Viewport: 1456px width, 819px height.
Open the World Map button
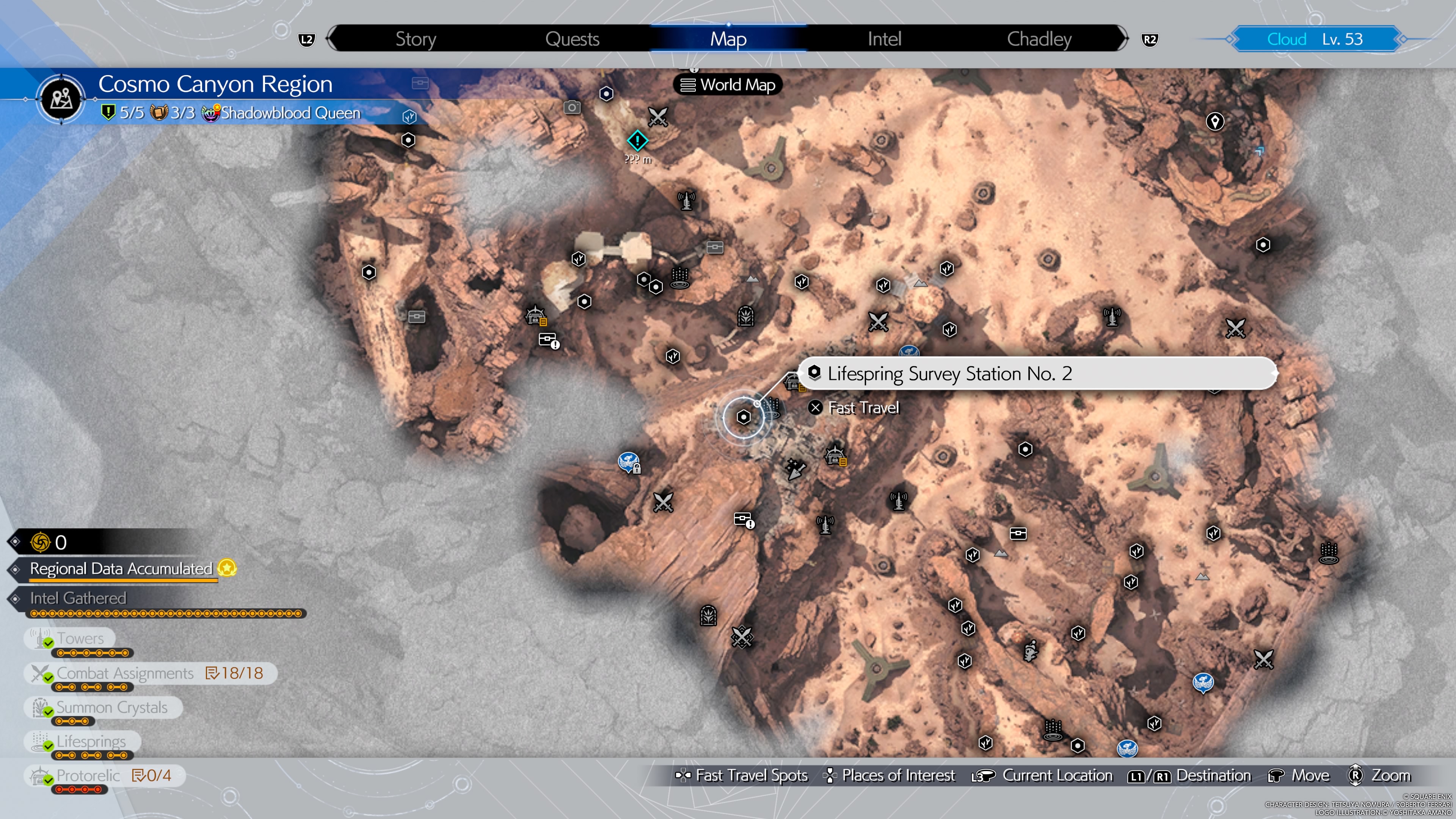[x=728, y=85]
